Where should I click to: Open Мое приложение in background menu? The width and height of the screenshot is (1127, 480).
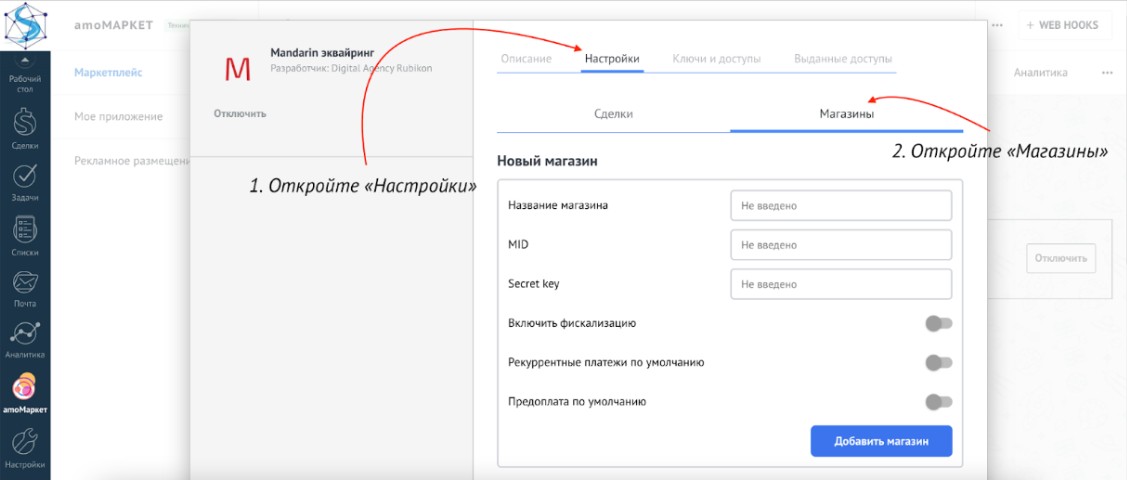tap(118, 116)
